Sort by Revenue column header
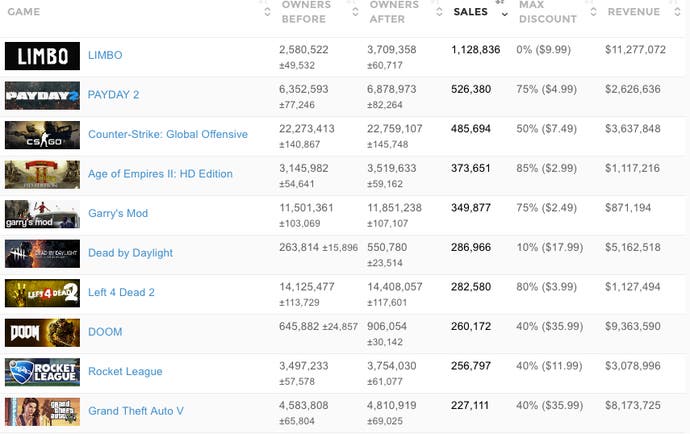 click(x=634, y=12)
